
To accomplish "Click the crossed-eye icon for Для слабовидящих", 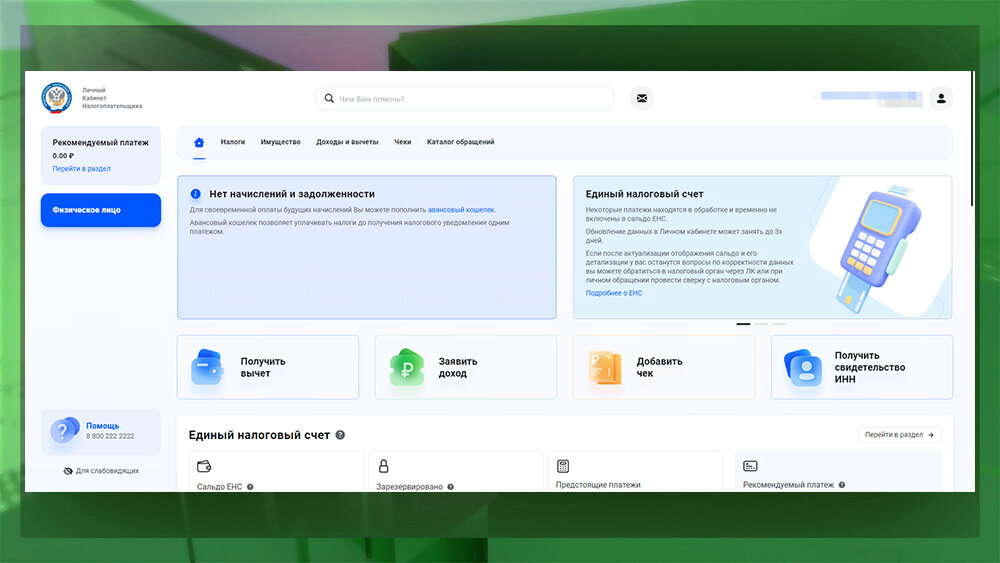I will tap(68, 471).
